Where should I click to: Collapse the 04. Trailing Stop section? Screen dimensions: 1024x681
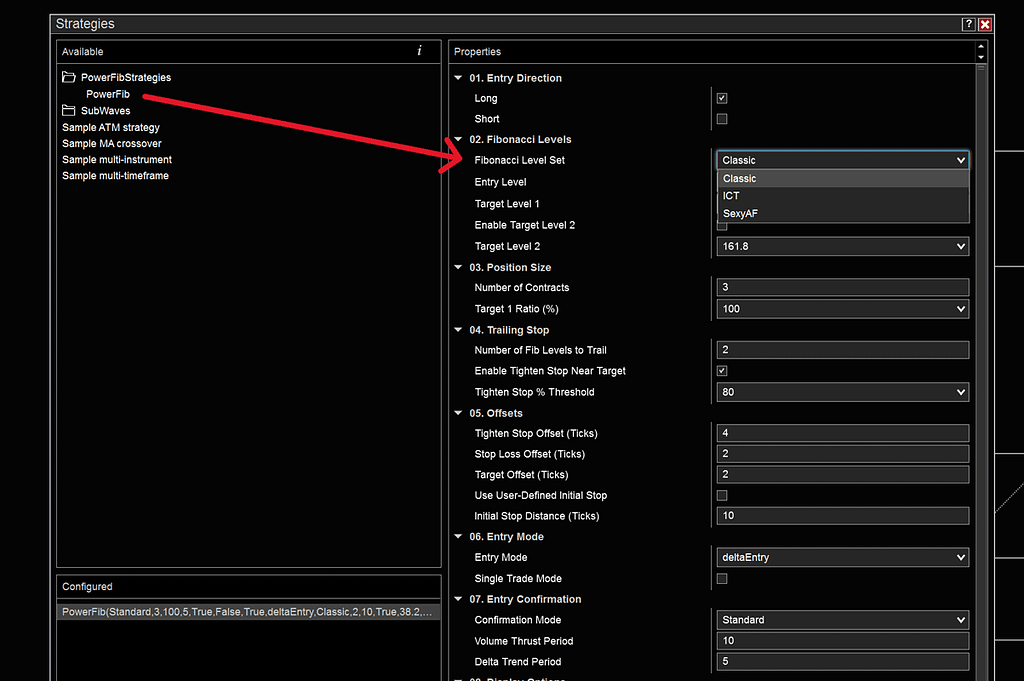[x=459, y=330]
